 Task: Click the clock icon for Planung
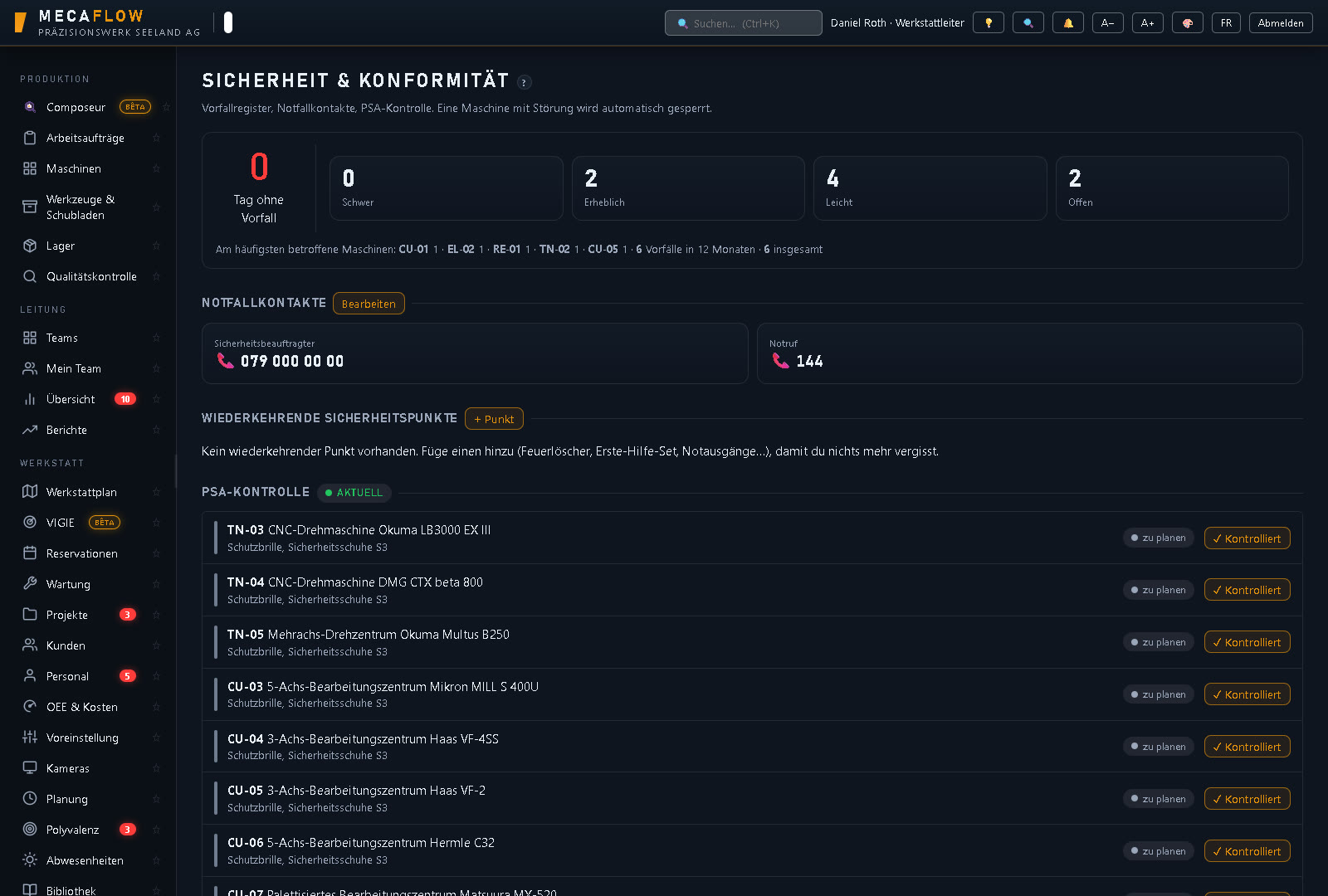(x=30, y=799)
